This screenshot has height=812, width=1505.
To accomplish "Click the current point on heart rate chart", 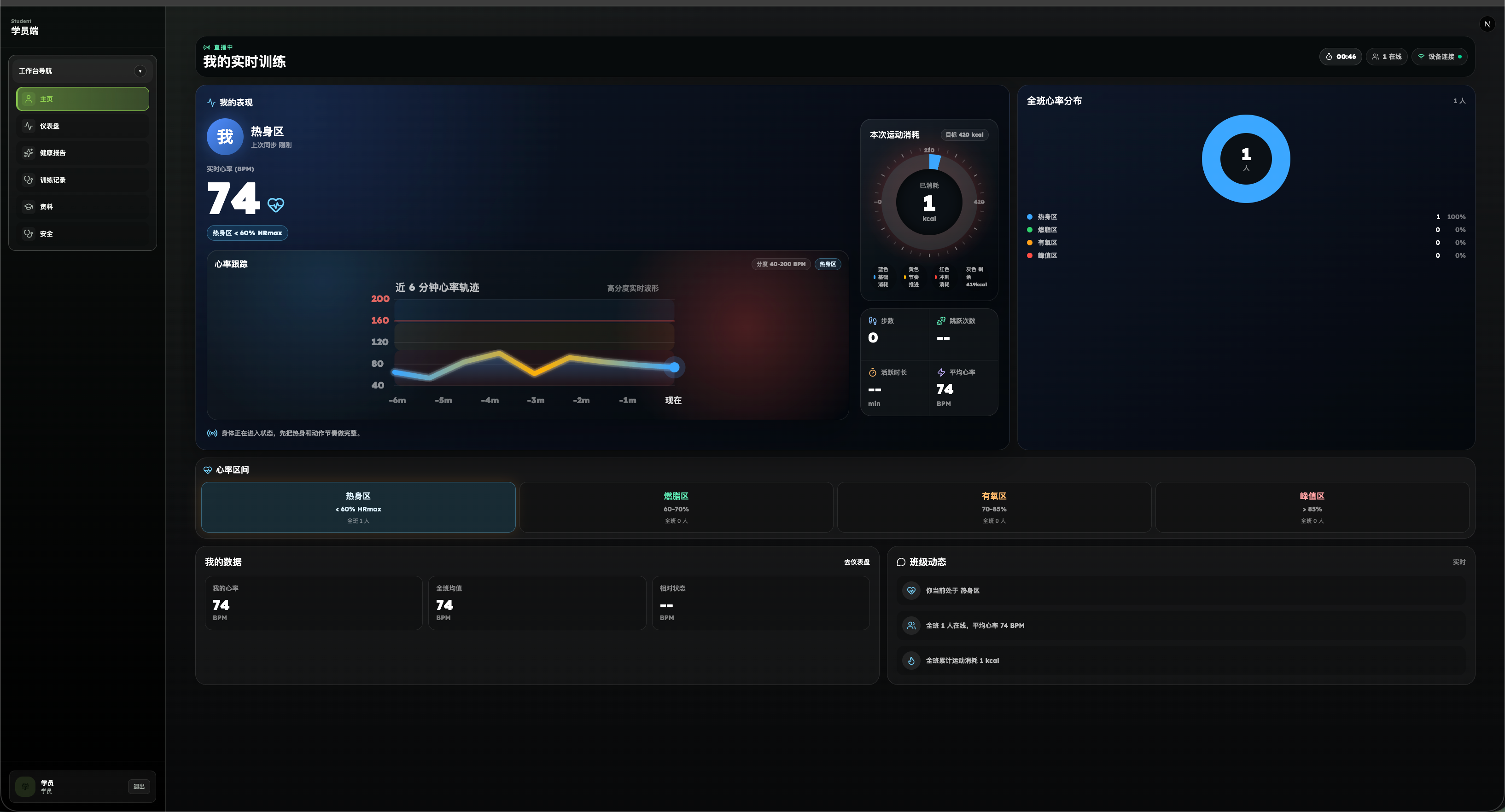I will tap(674, 367).
